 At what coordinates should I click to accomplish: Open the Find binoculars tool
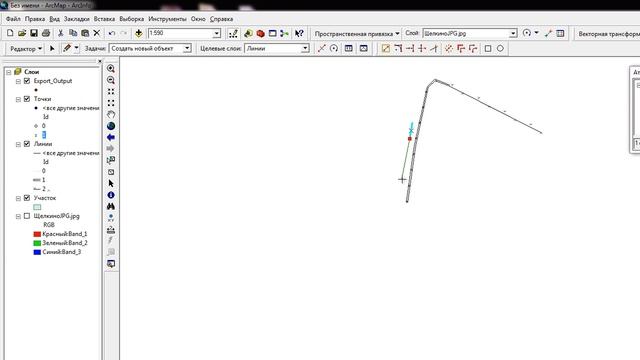click(111, 207)
